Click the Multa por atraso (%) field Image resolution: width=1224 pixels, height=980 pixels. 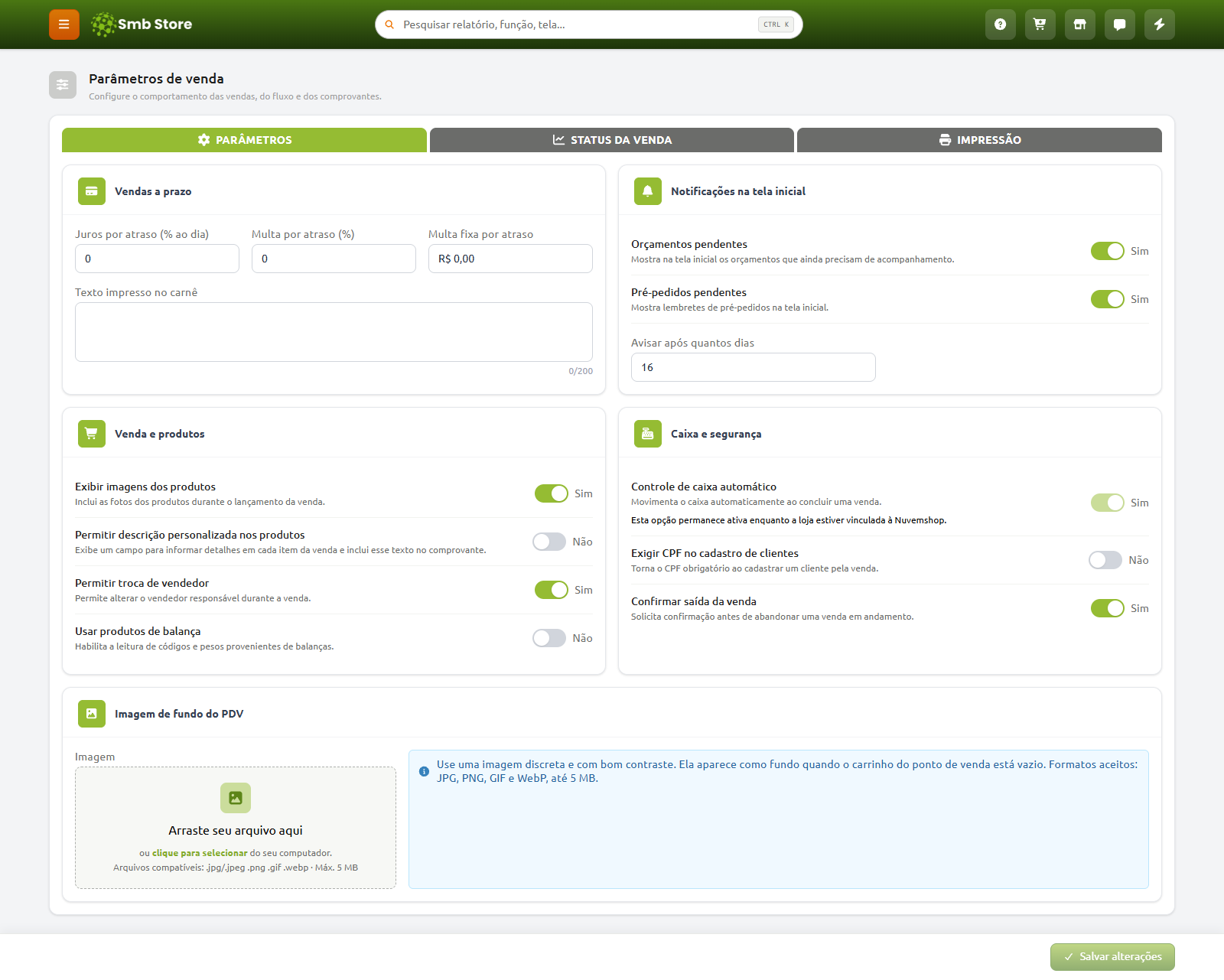[x=334, y=259]
